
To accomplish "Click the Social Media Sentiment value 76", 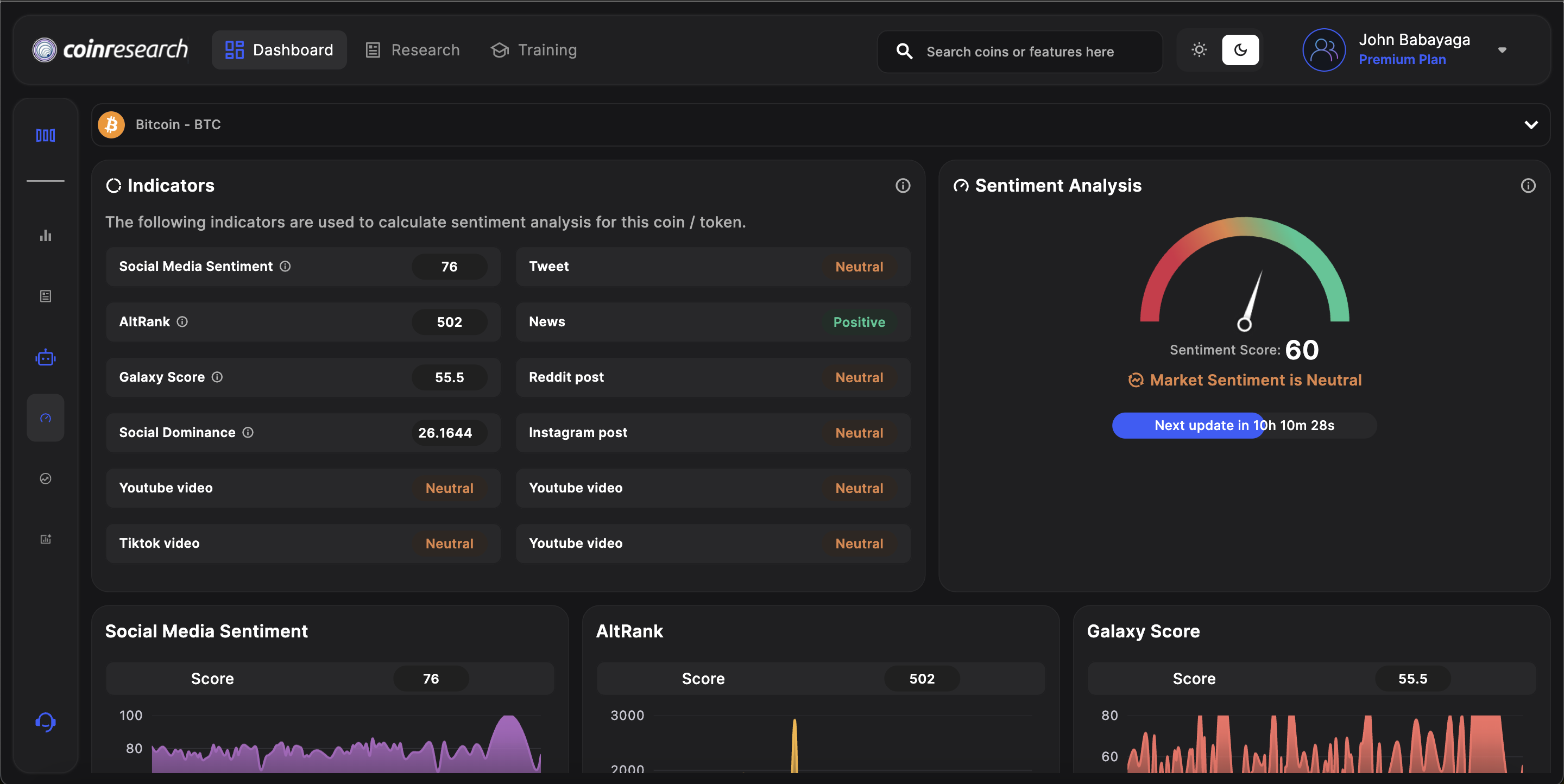I will 449,267.
